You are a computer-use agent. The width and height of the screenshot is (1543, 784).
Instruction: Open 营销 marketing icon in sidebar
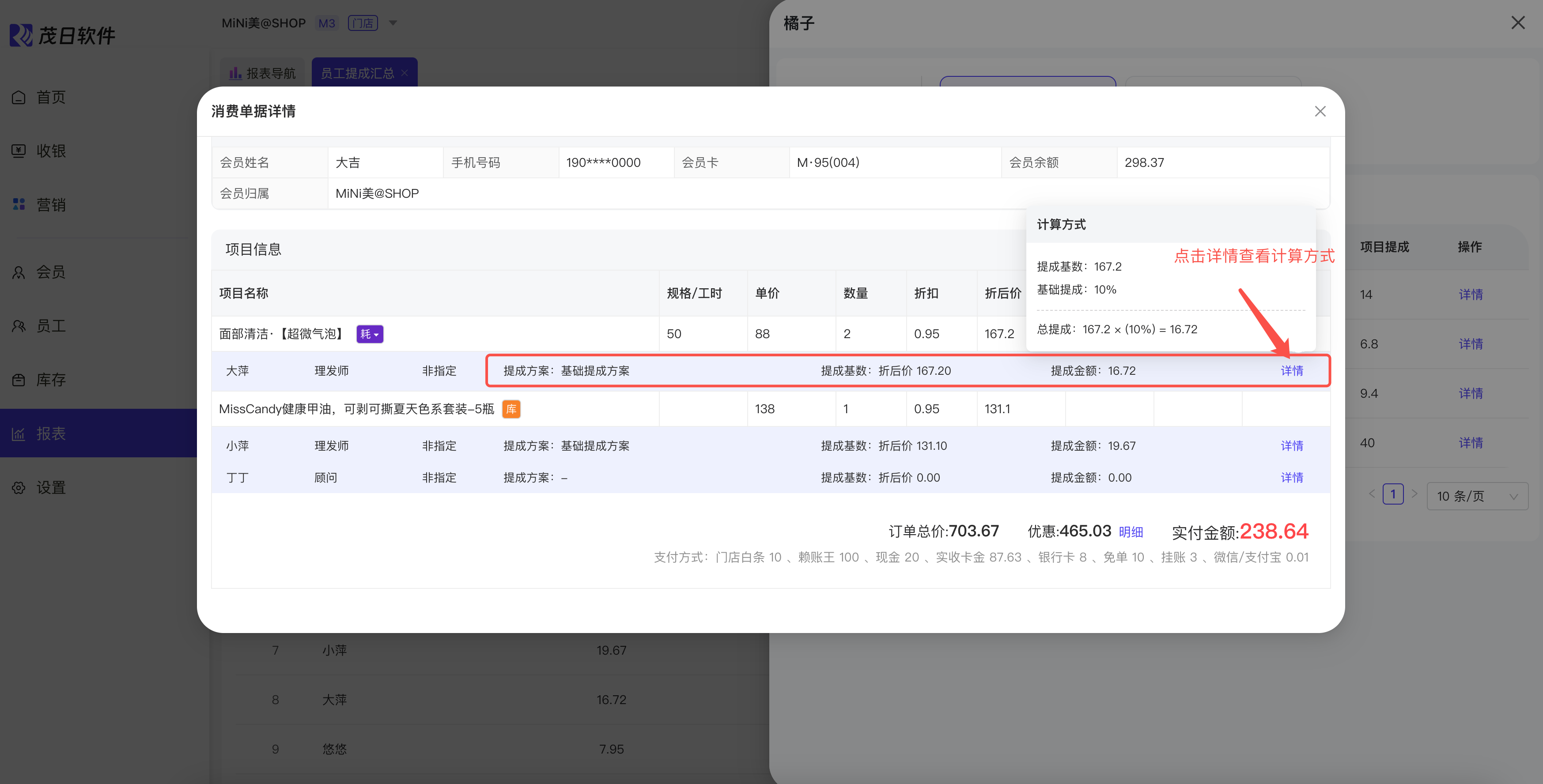[19, 205]
